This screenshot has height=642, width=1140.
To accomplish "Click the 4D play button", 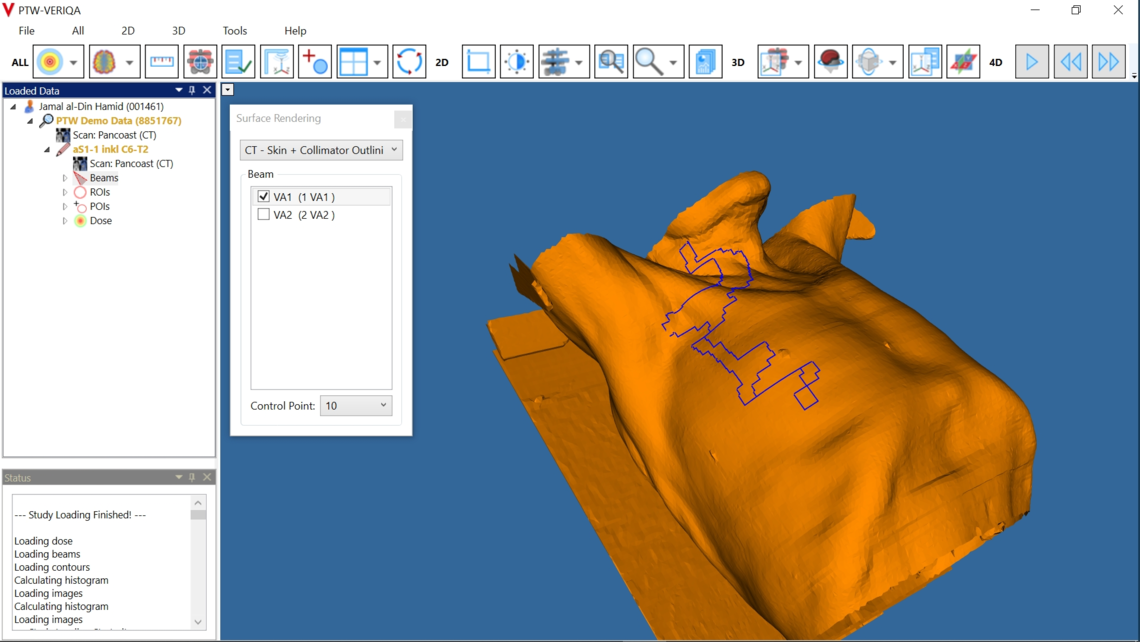I will pyautogui.click(x=1031, y=61).
